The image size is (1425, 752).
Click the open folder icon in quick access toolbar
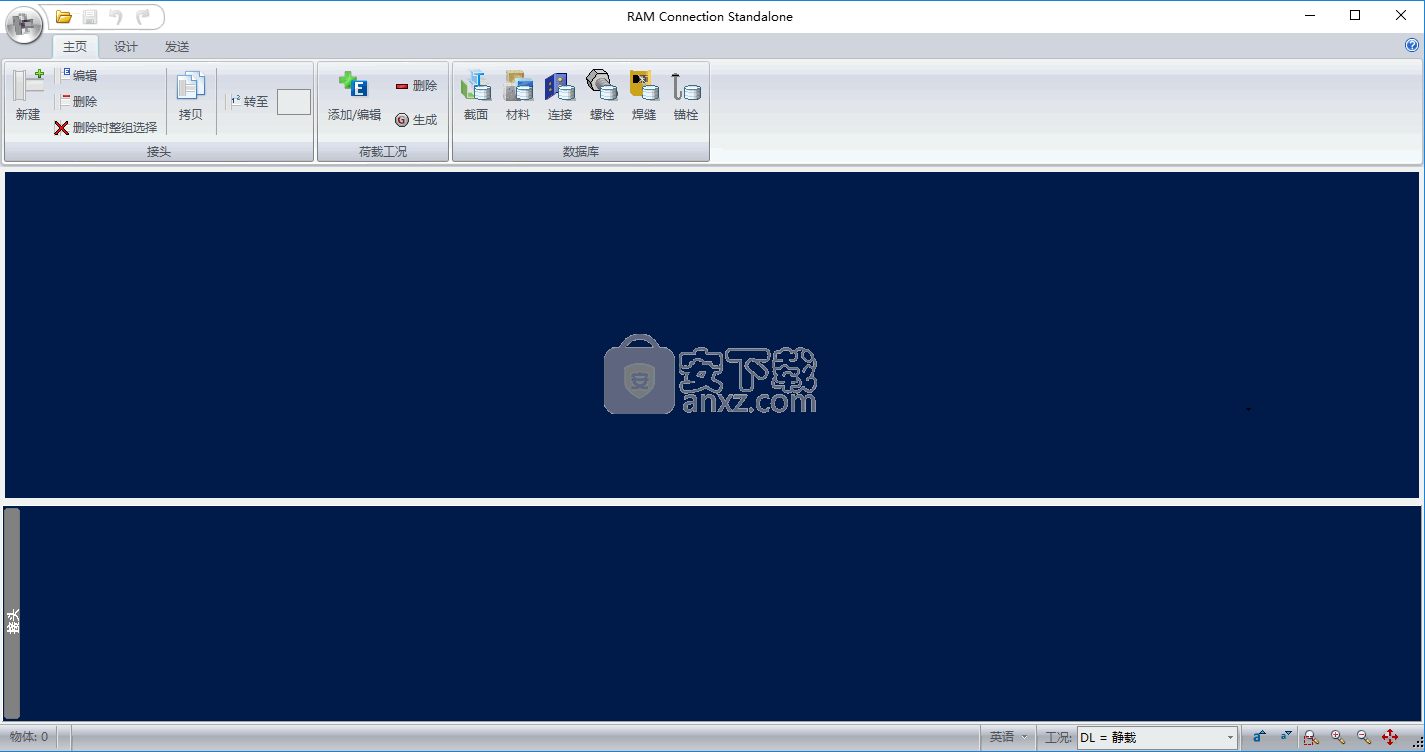pos(64,16)
